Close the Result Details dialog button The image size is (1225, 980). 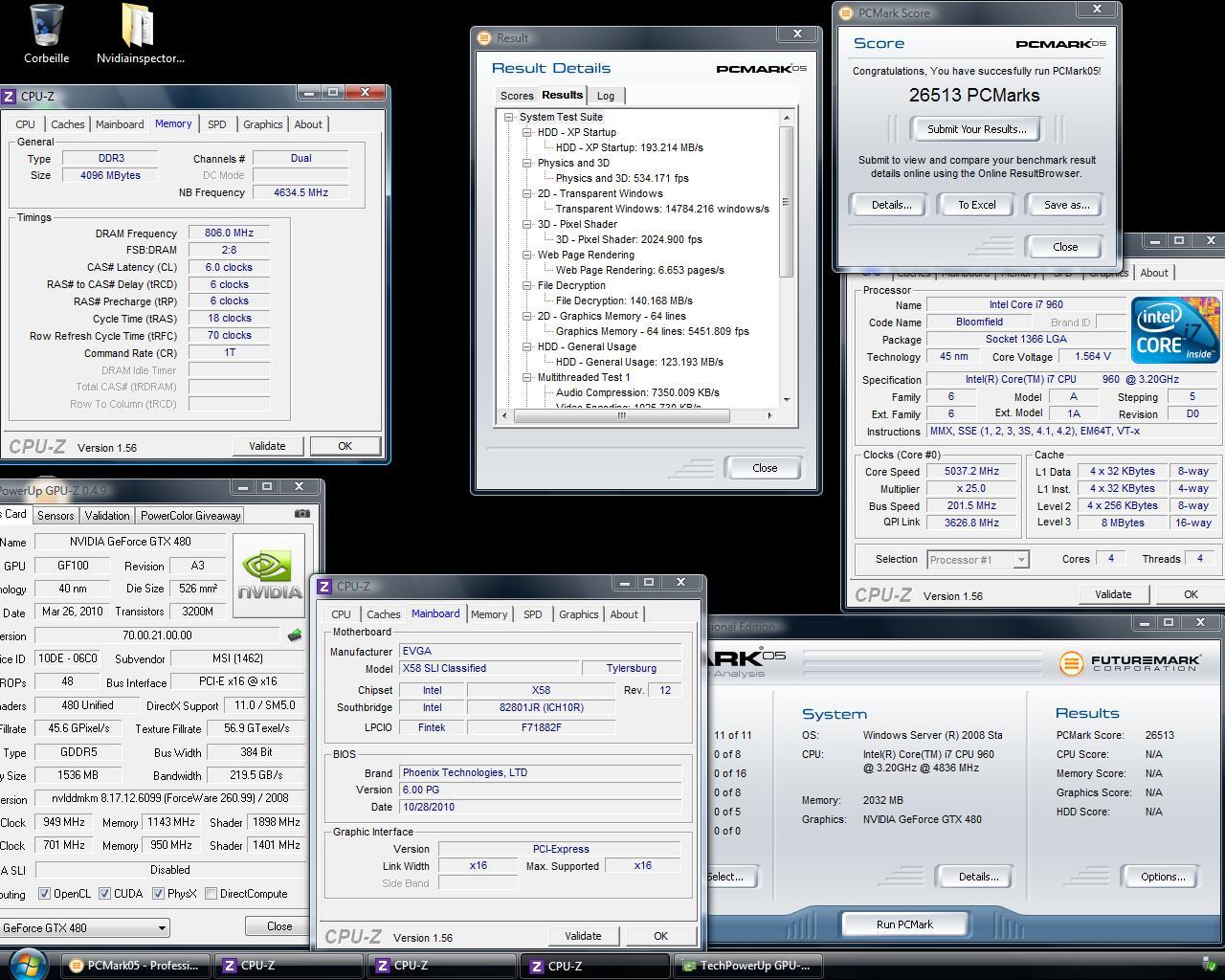(765, 468)
